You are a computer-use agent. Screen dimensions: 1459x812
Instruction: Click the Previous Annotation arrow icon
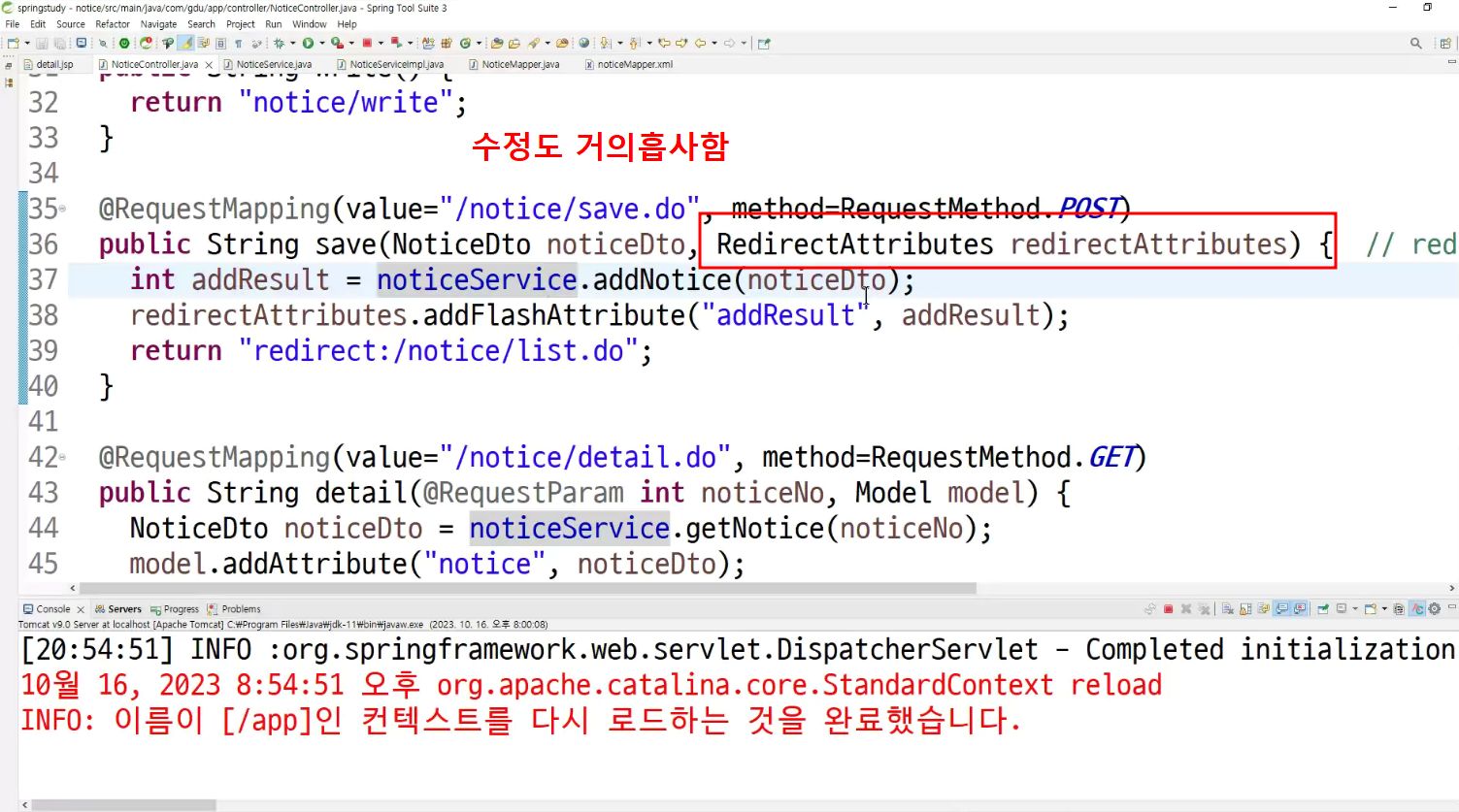pyautogui.click(x=635, y=44)
